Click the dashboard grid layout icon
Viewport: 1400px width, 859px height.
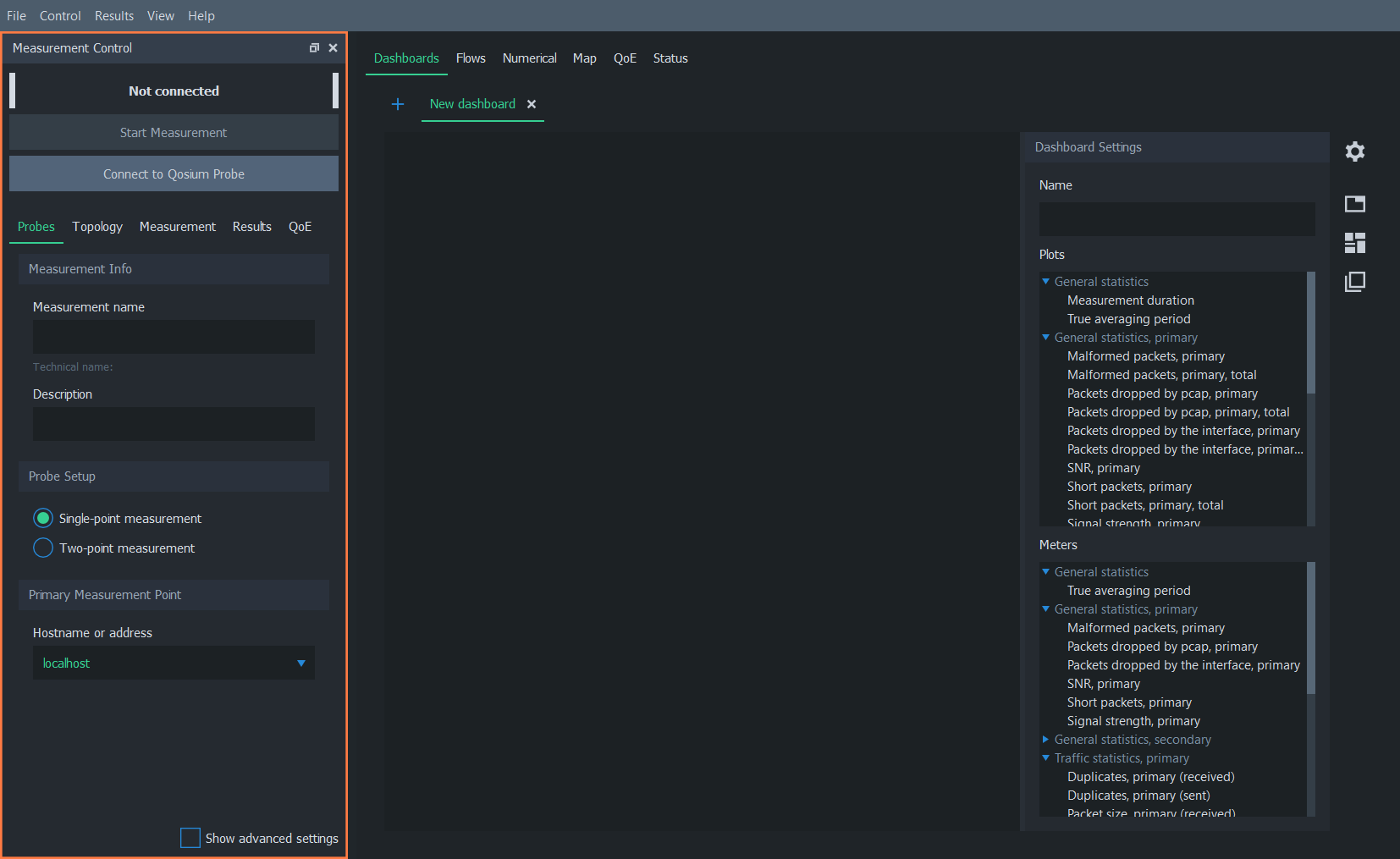coord(1354,243)
